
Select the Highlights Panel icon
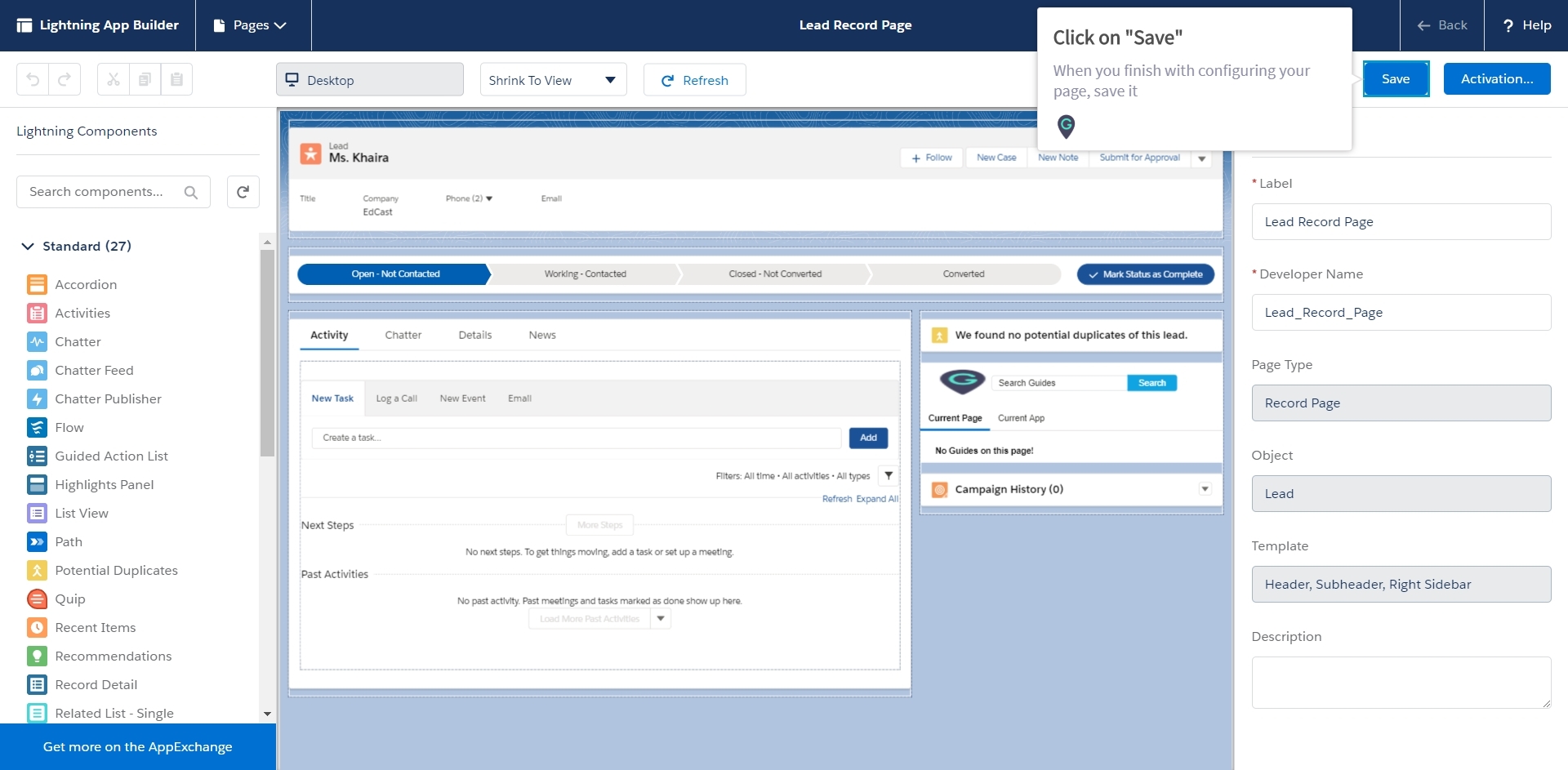coord(37,484)
